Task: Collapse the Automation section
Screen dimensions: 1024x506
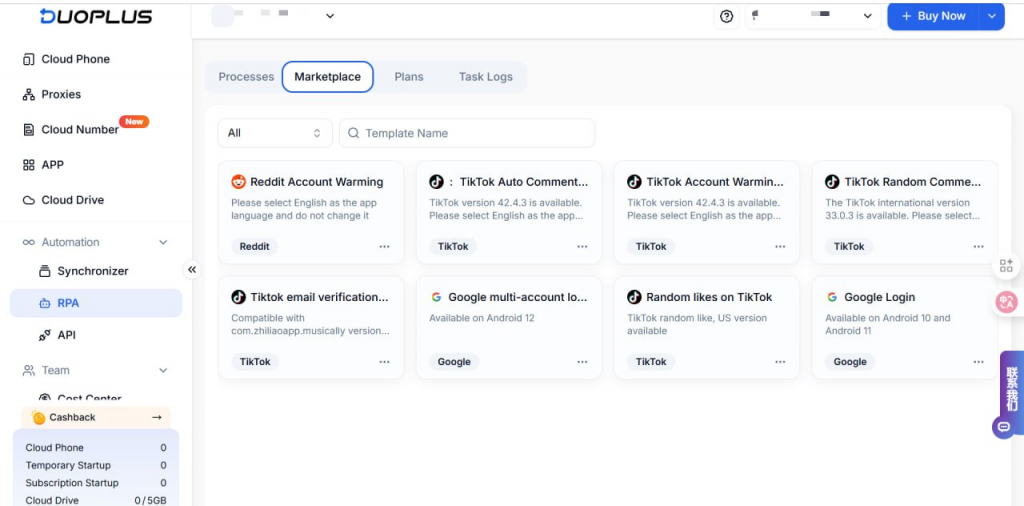Action: click(163, 242)
